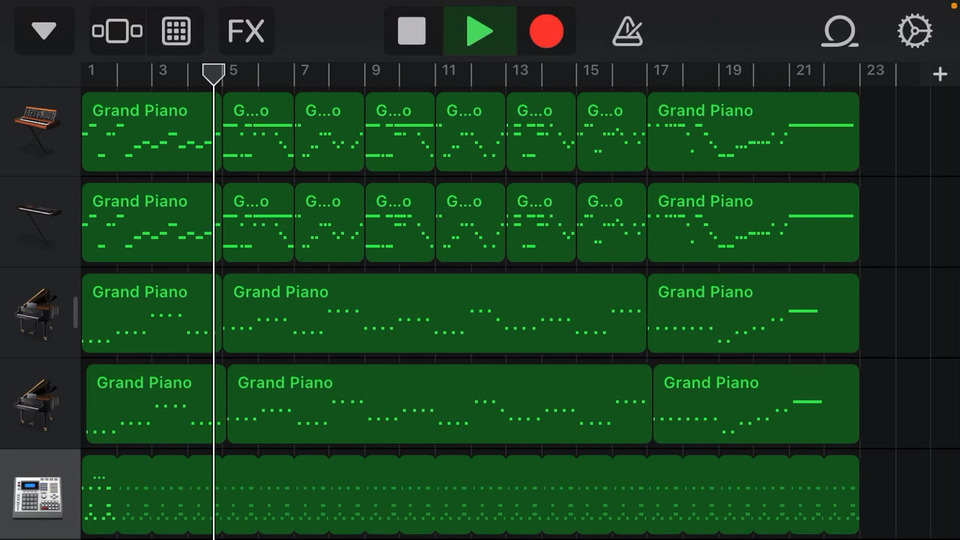Select keyboard track's Grand Piano region at bar 17
The width and height of the screenshot is (960, 540).
753,222
